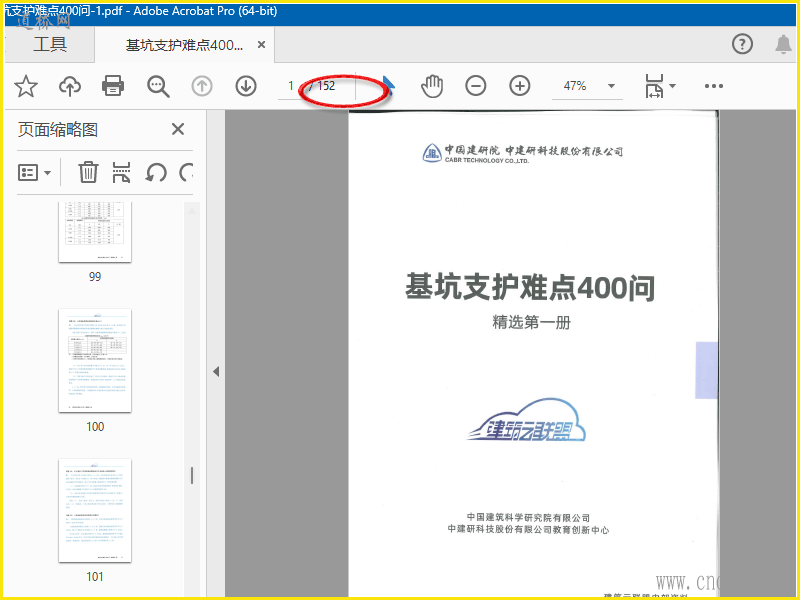
Task: Click the 页面缩略图 panel title
Action: pos(58,130)
